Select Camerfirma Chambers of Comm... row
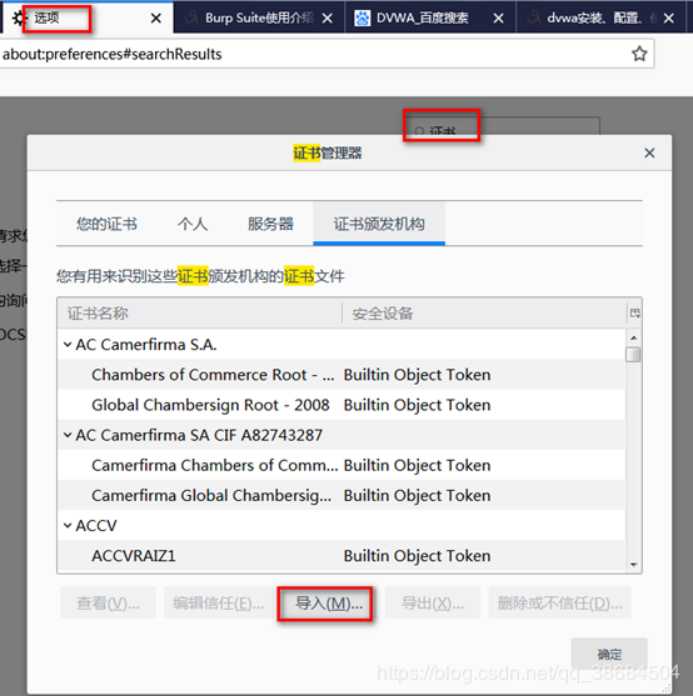This screenshot has height=697, width=693. click(341, 465)
